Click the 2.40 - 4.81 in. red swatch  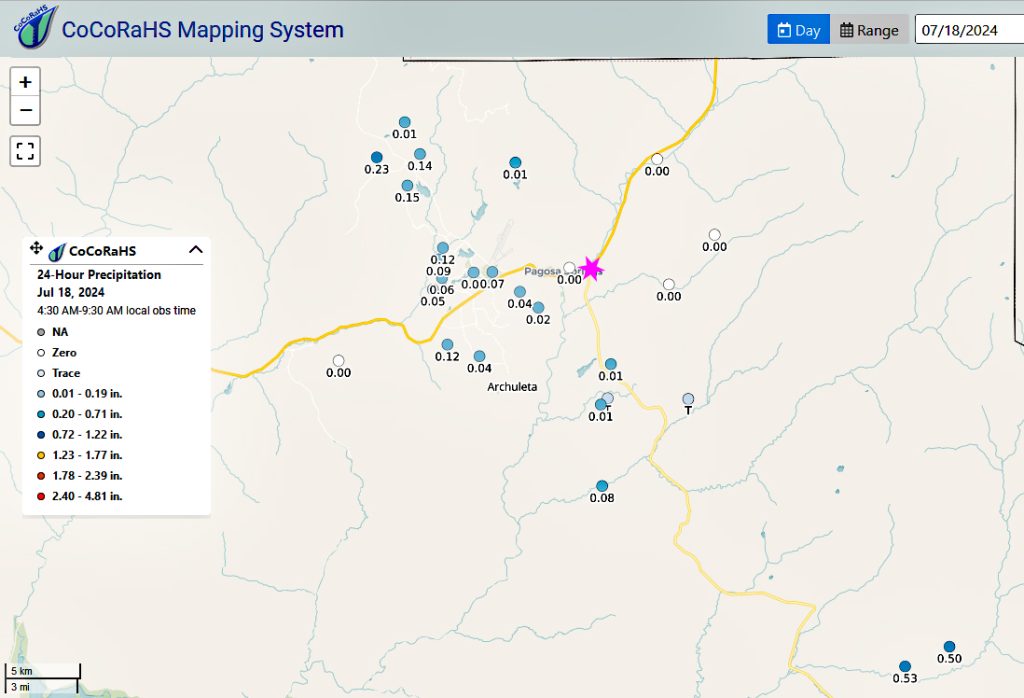(41, 496)
